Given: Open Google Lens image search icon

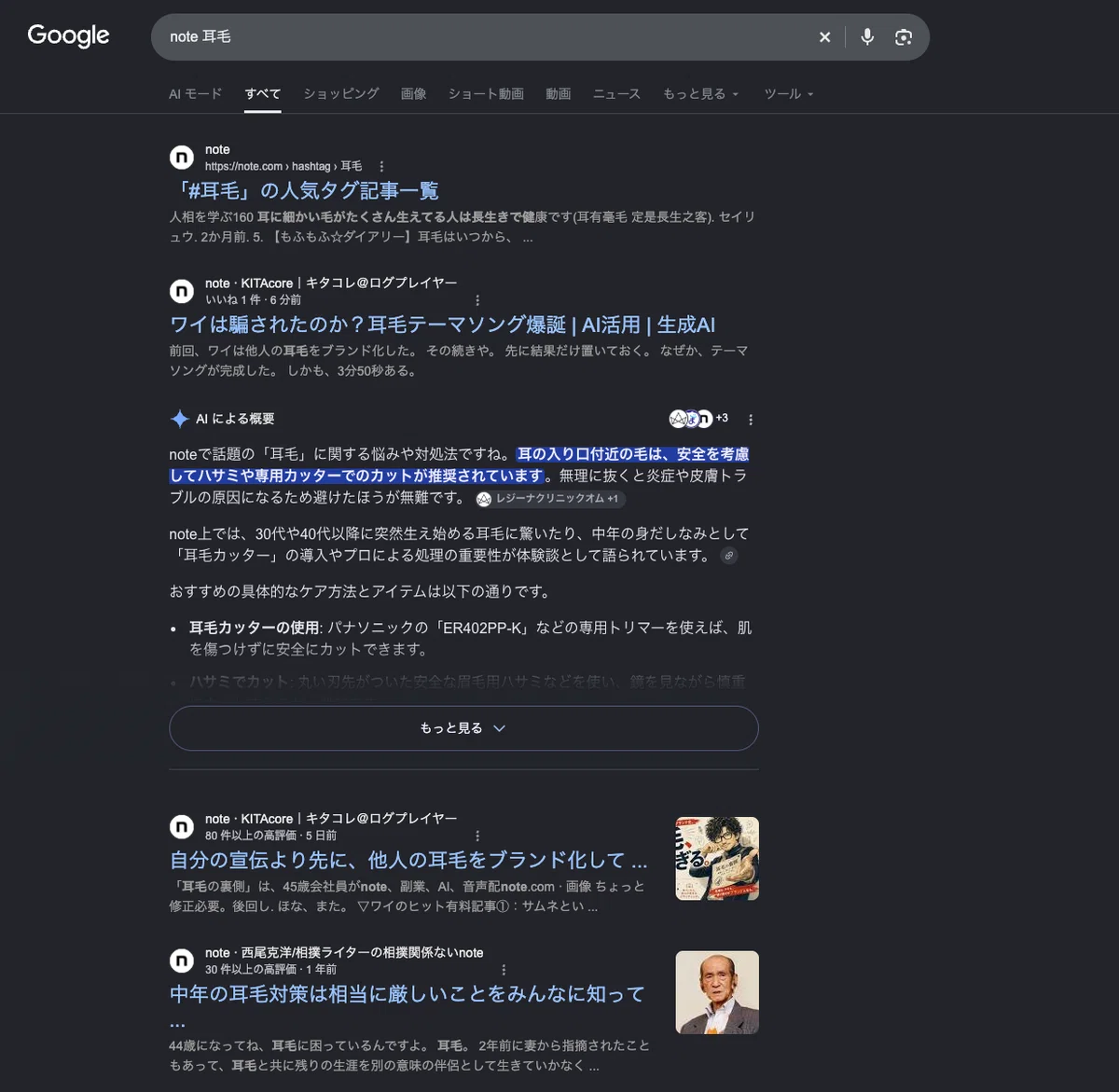Looking at the screenshot, I should click(x=903, y=37).
